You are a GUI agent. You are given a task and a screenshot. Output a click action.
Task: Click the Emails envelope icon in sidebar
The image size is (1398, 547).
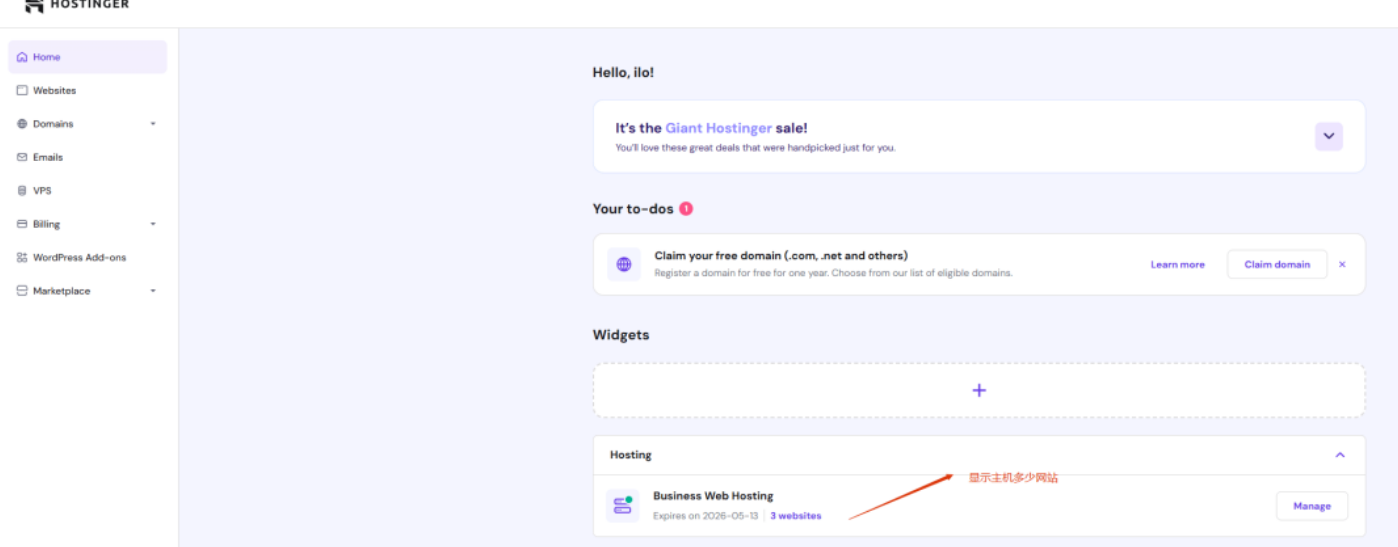[22, 157]
